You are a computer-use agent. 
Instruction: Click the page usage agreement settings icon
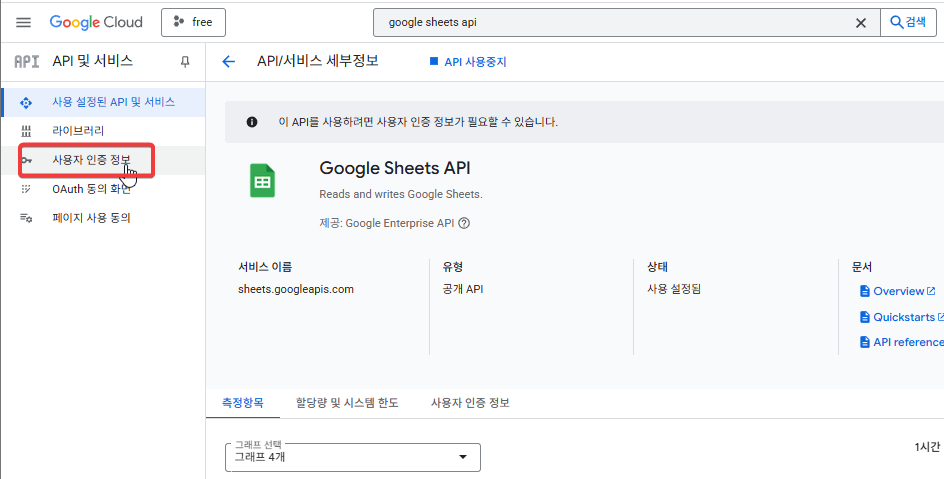(x=26, y=218)
